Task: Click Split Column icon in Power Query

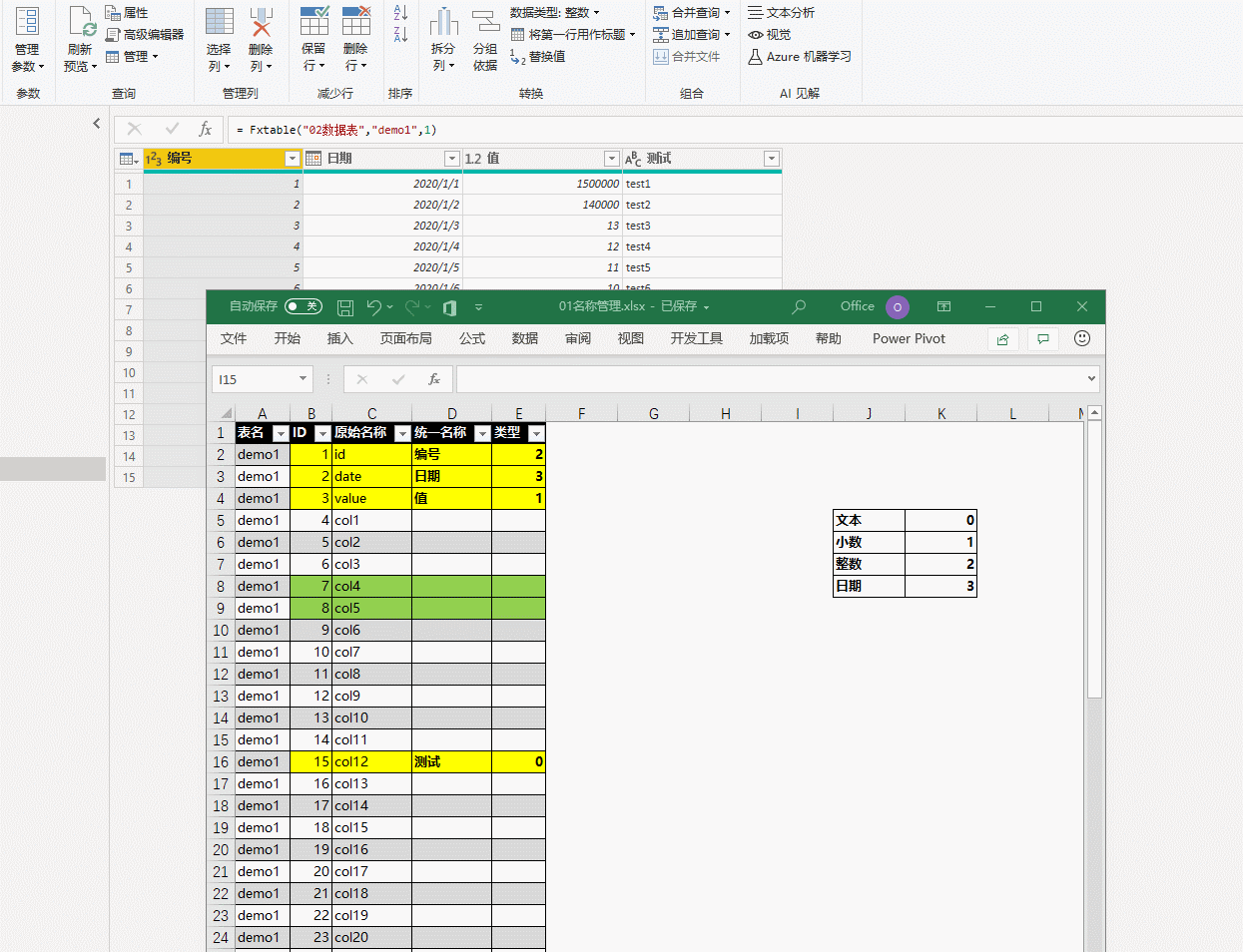Action: 443,21
